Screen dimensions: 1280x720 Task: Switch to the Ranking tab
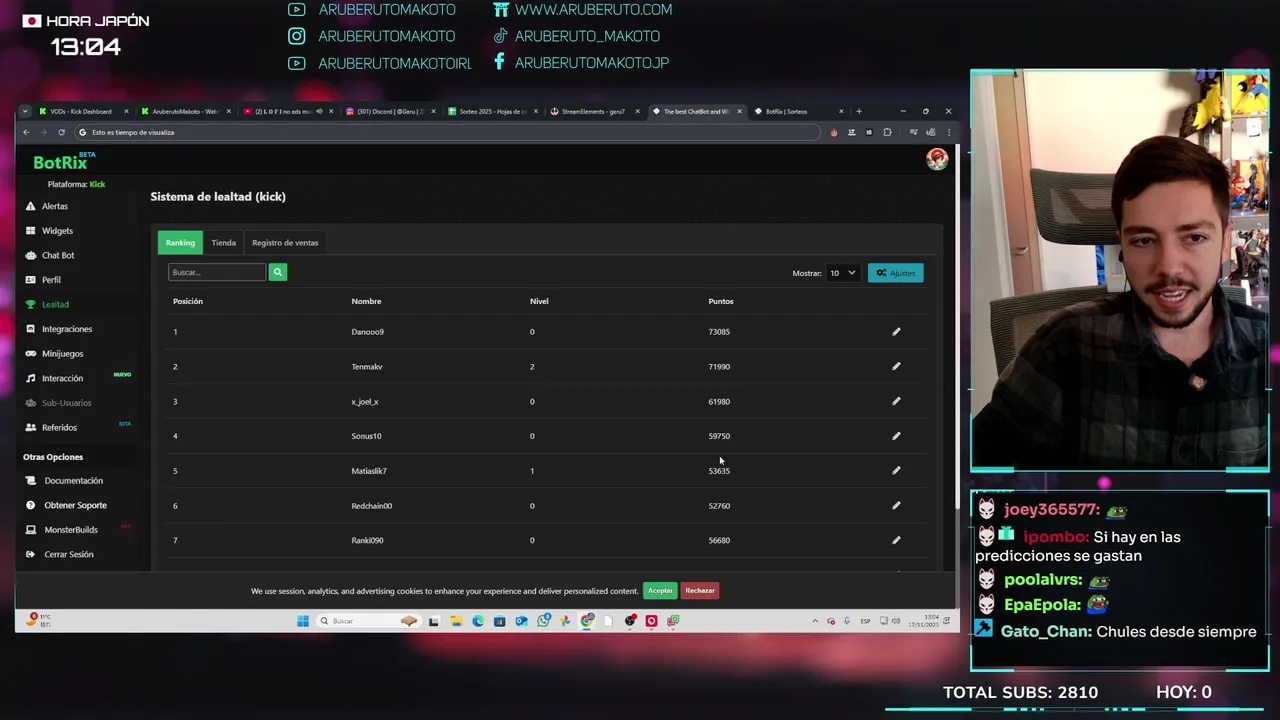pos(180,243)
